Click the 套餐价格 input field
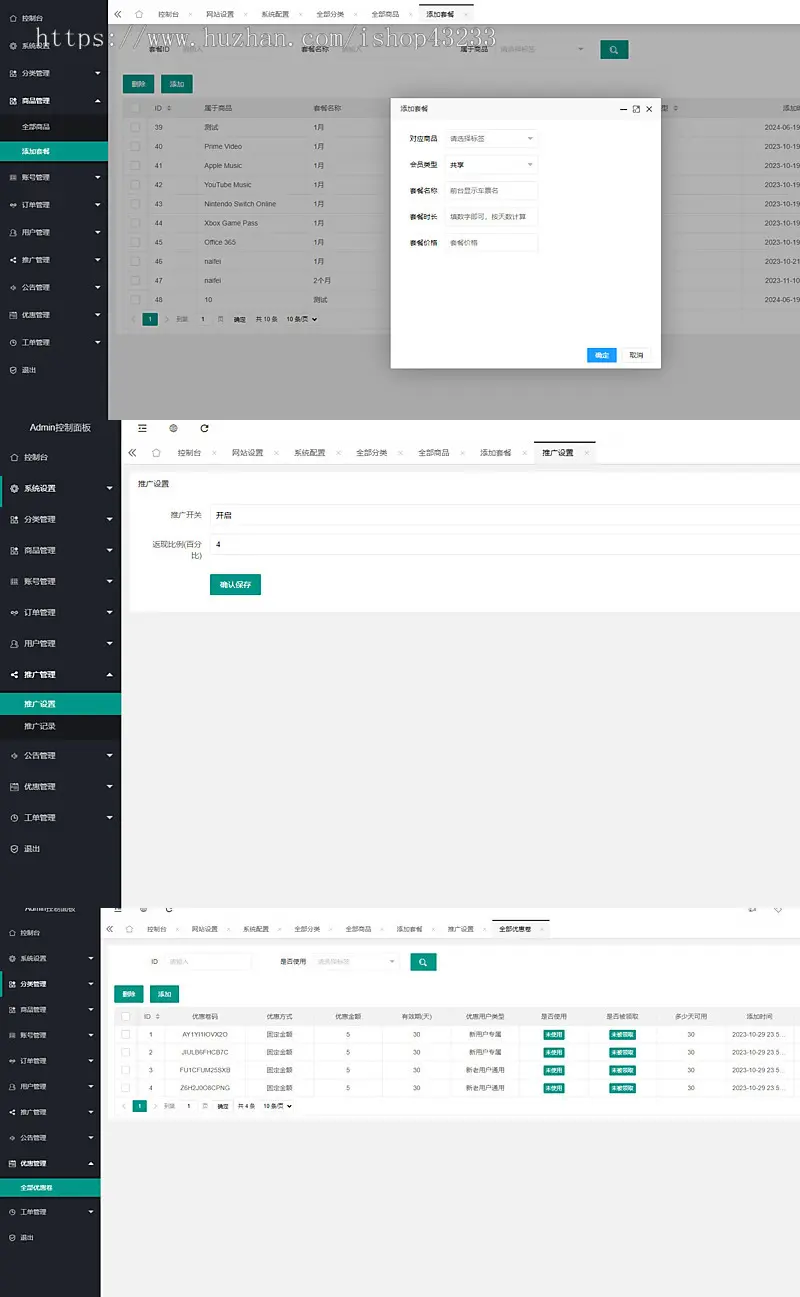Viewport: 800px width, 1297px height. point(491,243)
